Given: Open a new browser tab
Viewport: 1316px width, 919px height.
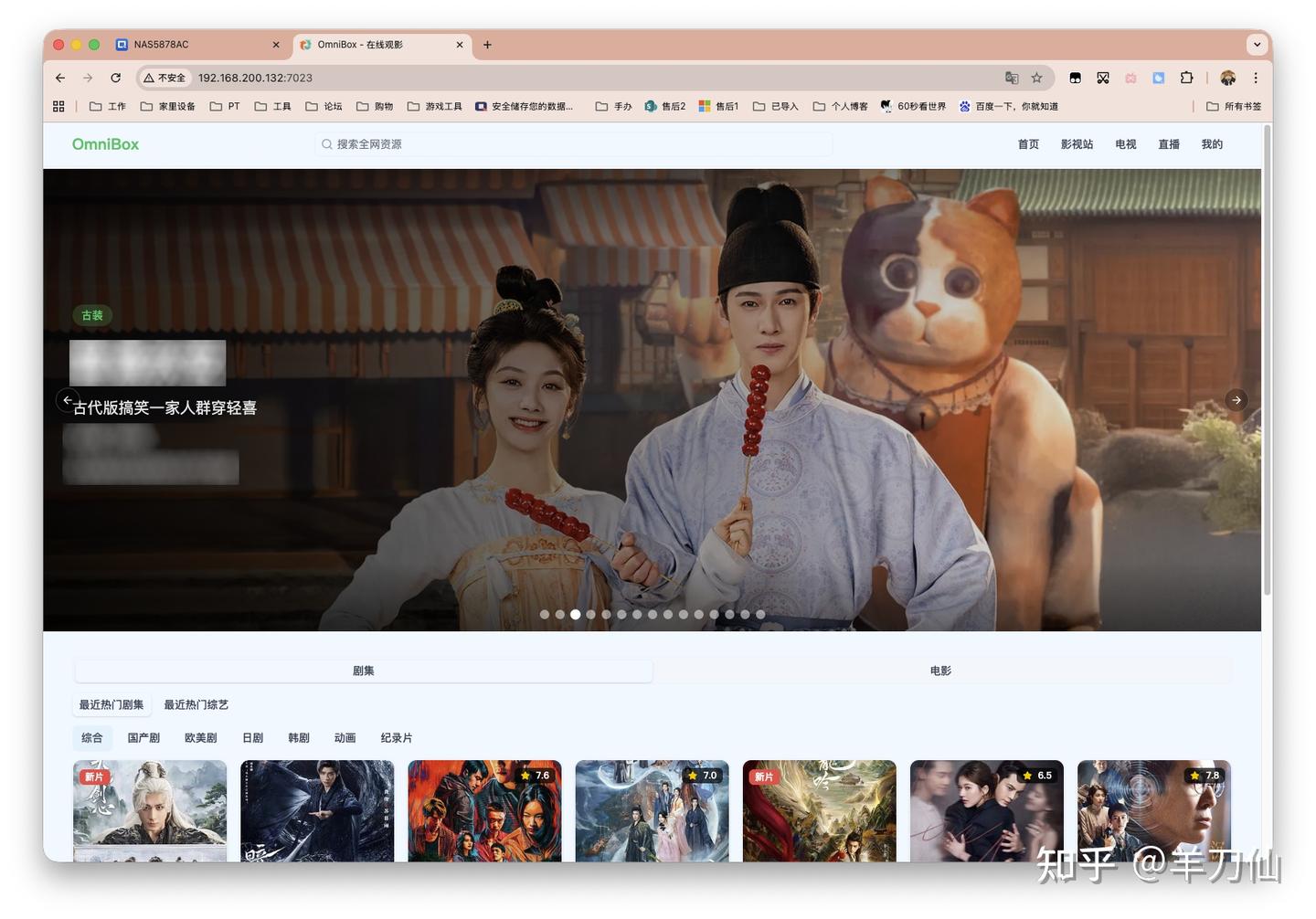Looking at the screenshot, I should click(487, 45).
